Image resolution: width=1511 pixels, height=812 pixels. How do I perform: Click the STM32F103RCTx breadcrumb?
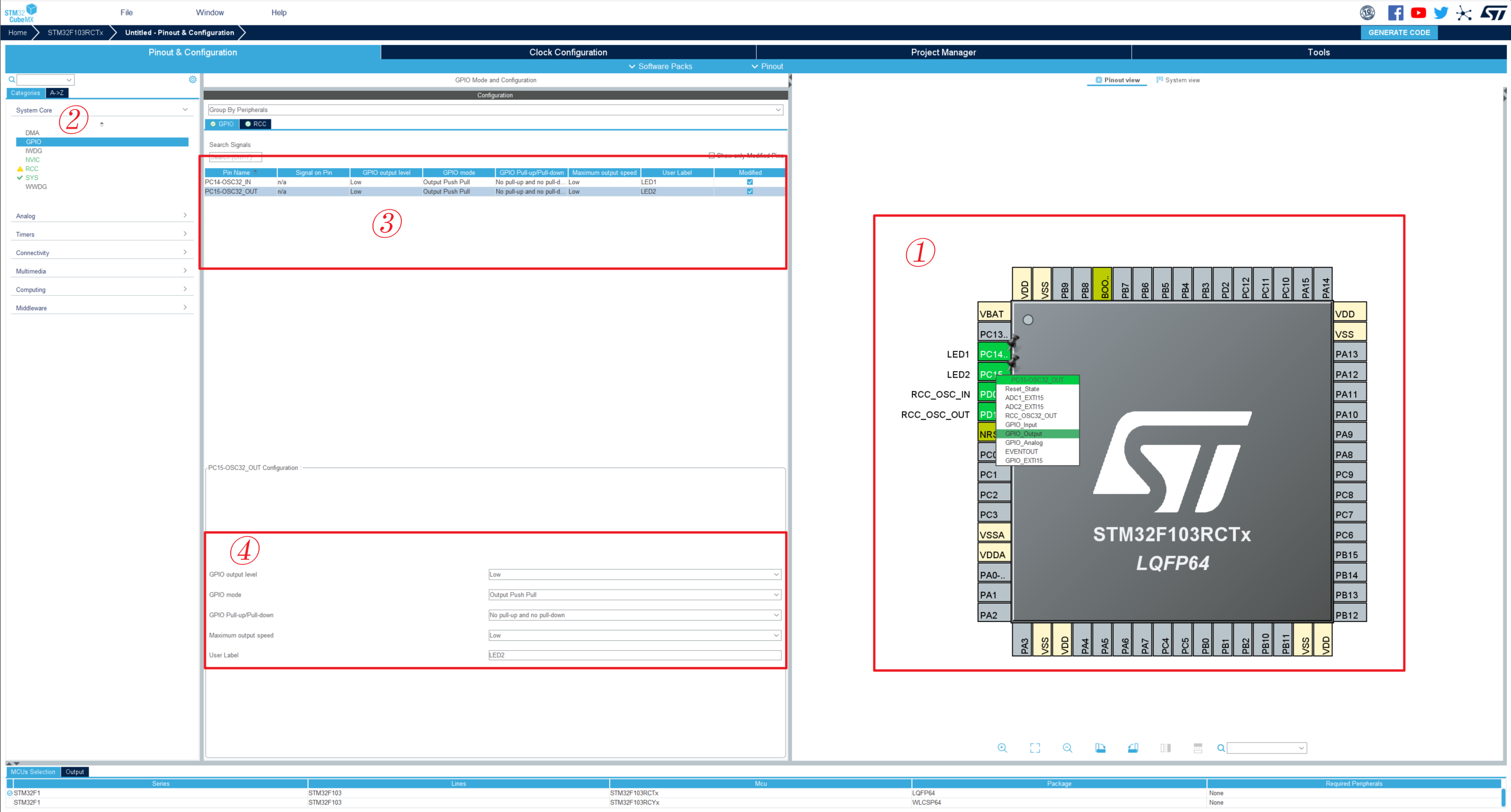click(x=76, y=32)
